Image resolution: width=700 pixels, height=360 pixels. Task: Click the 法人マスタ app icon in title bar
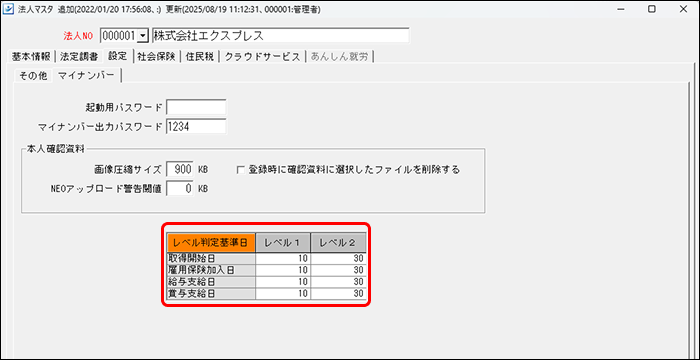tap(8, 9)
